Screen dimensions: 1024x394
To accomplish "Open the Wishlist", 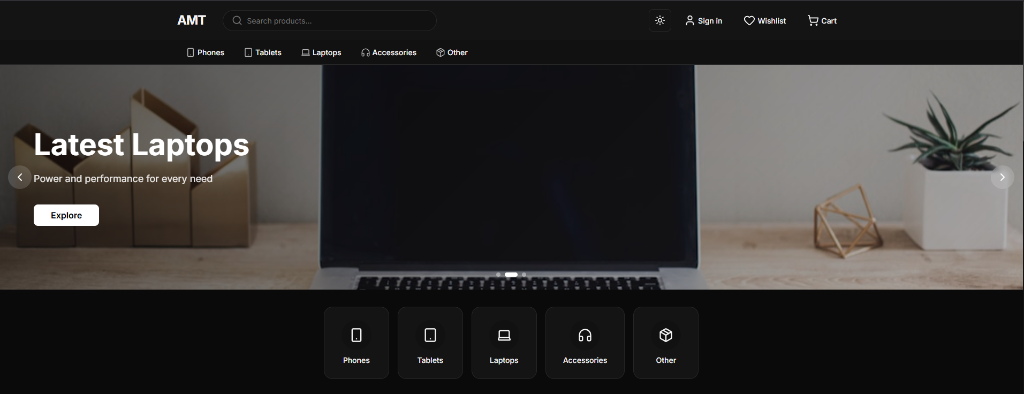I will (765, 21).
